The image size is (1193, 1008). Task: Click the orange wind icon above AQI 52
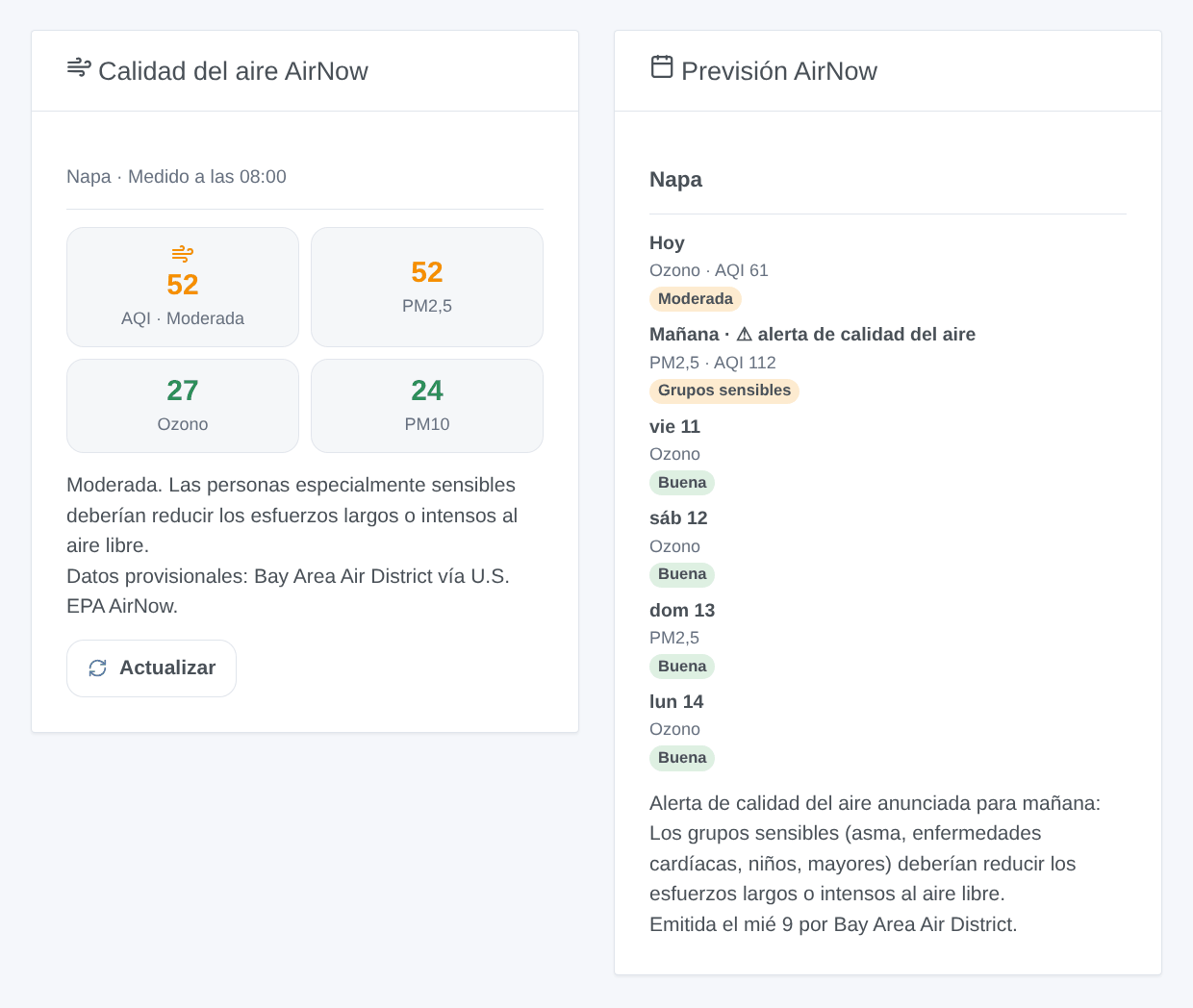(x=183, y=254)
